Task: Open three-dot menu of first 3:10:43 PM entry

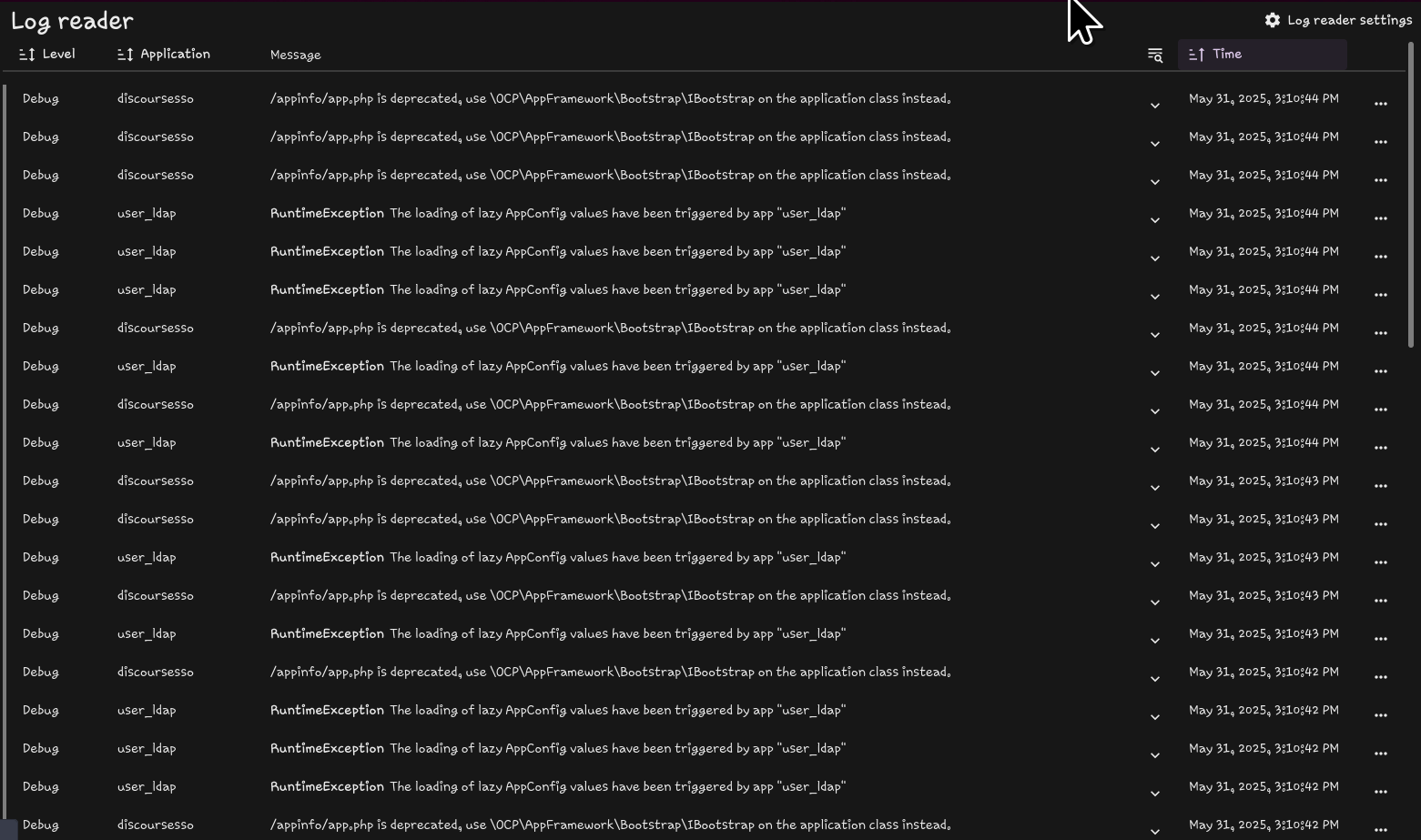Action: [x=1381, y=486]
